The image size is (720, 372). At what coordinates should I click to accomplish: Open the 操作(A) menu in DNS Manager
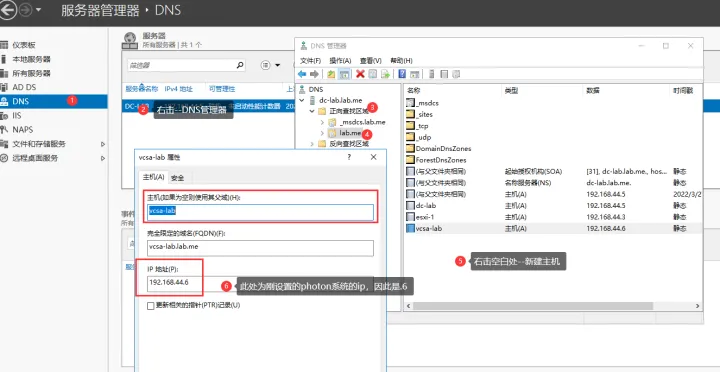point(340,61)
